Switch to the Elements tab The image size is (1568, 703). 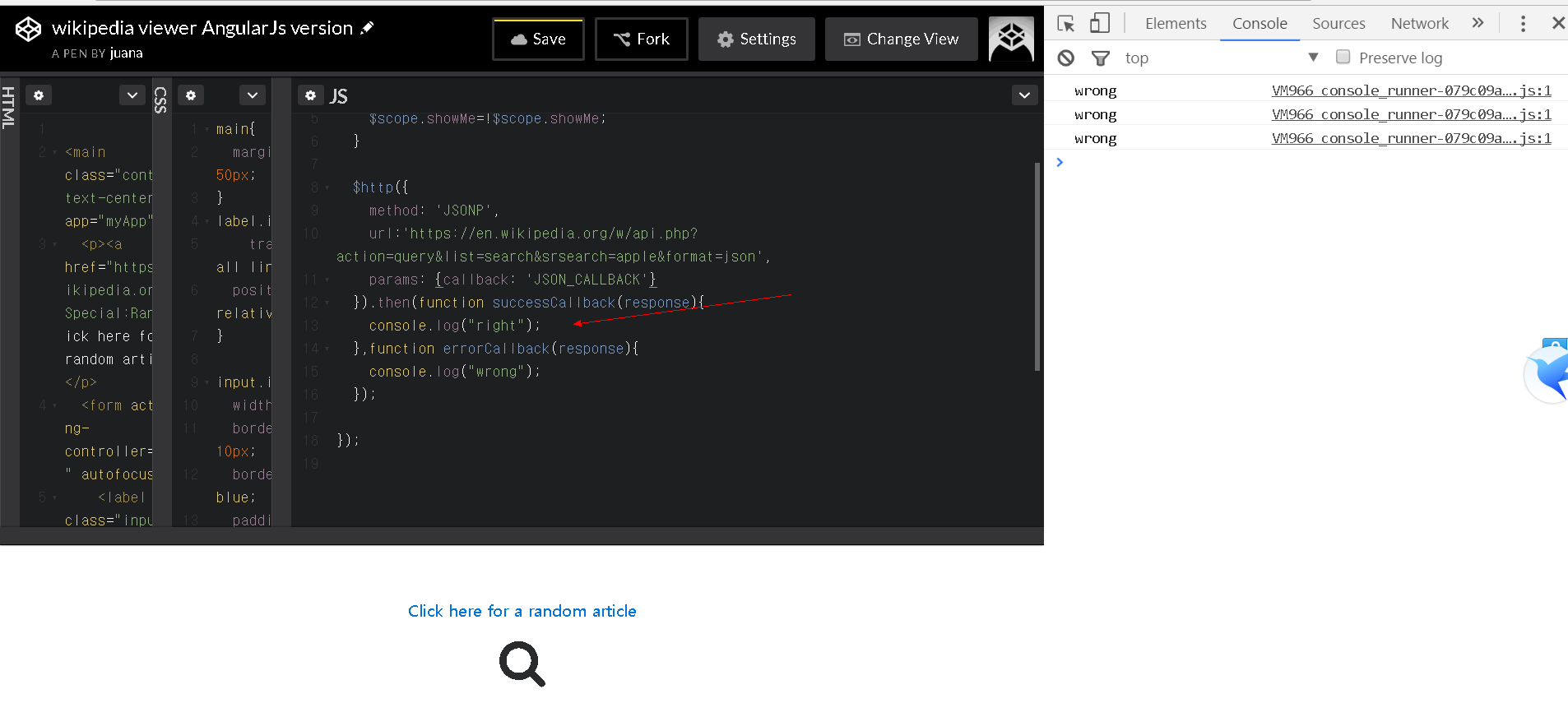(x=1176, y=24)
